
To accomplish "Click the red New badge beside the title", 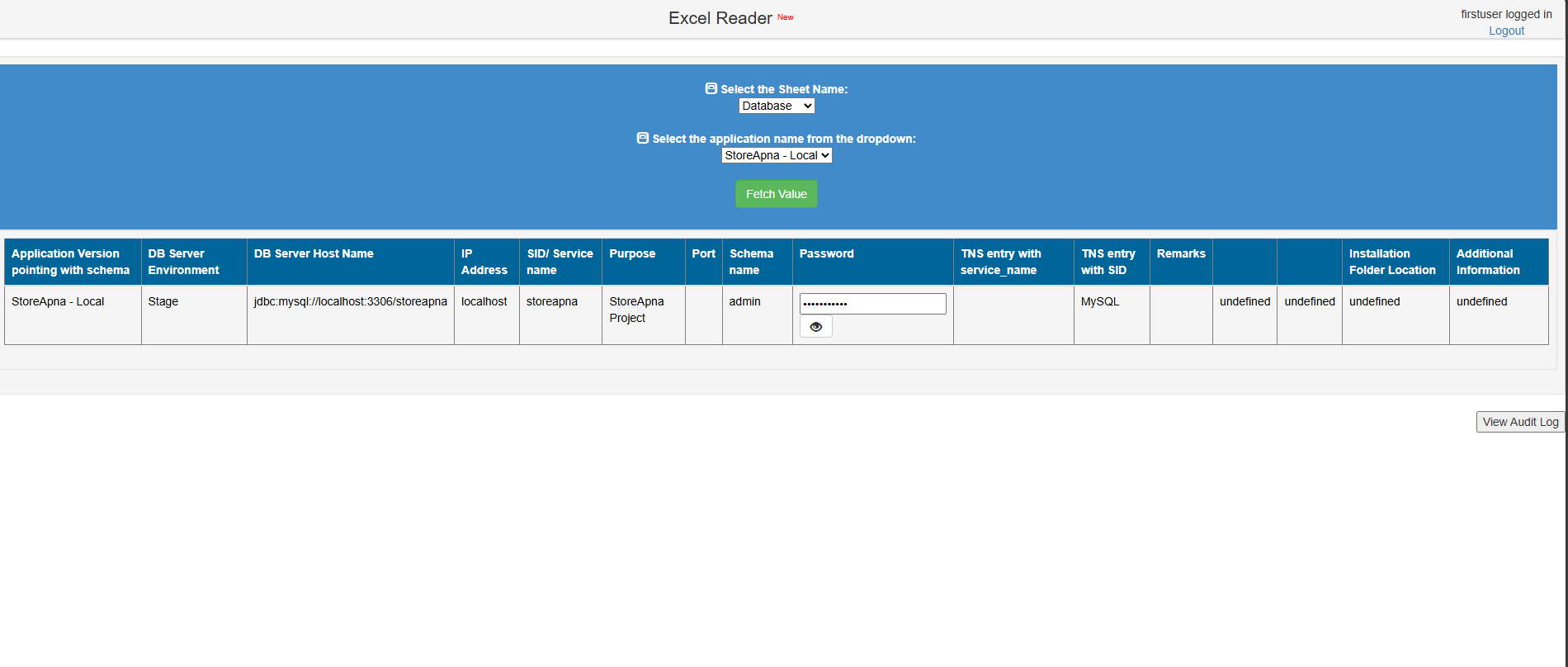I will click(785, 17).
